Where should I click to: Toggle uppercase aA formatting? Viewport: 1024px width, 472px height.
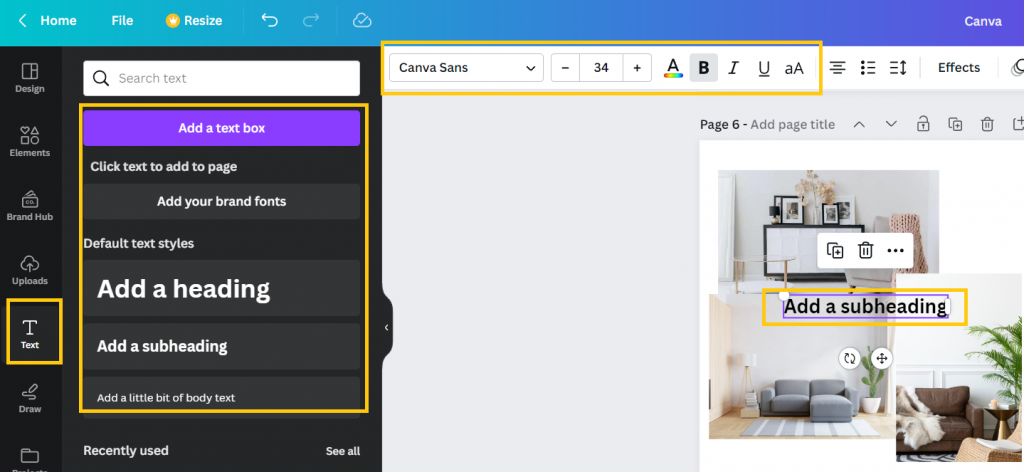coord(794,68)
